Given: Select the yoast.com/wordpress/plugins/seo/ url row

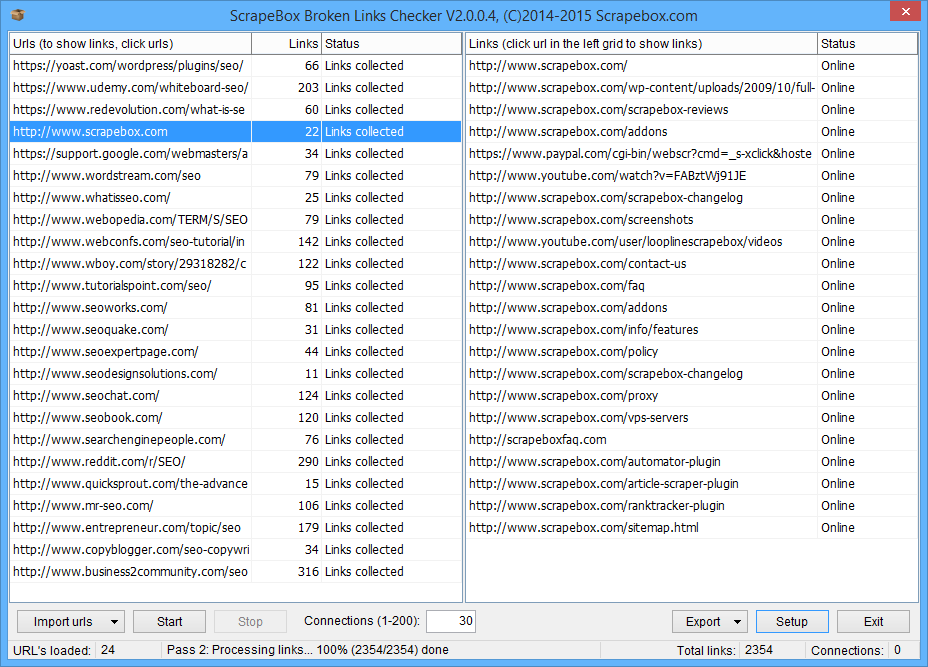Looking at the screenshot, I should click(x=235, y=66).
